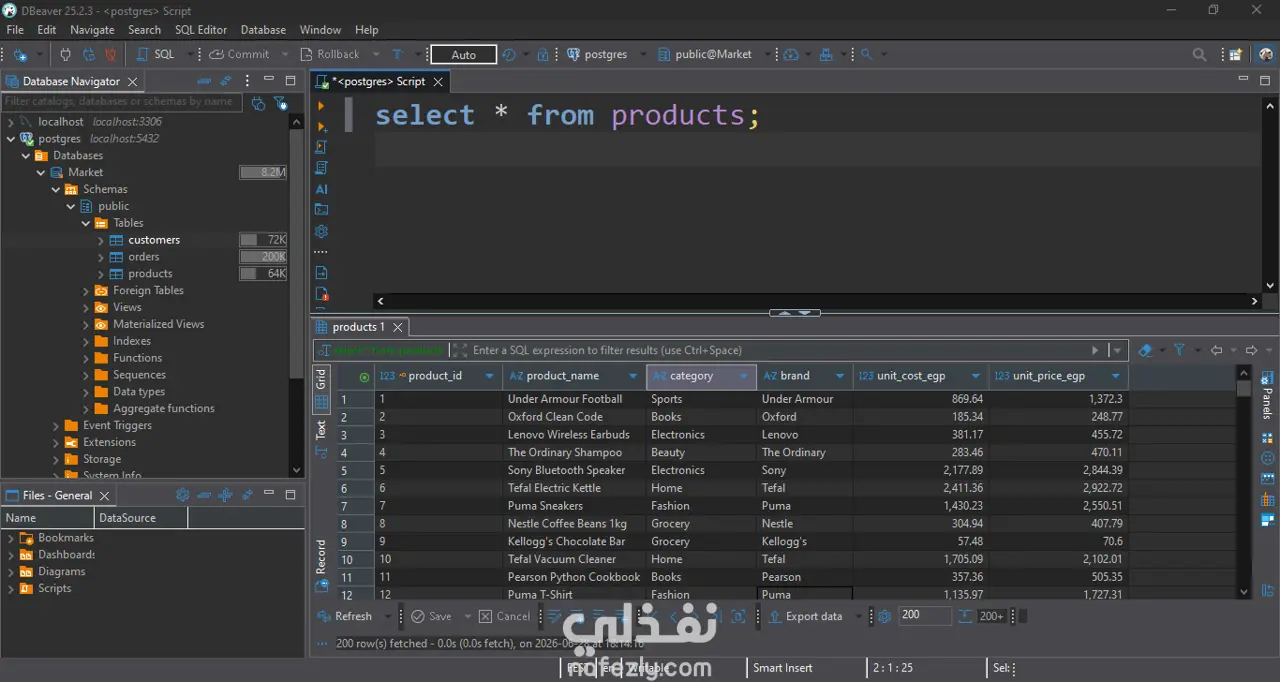The width and height of the screenshot is (1280, 682).
Task: Click the red Disconnect icon
Action: (x=110, y=54)
